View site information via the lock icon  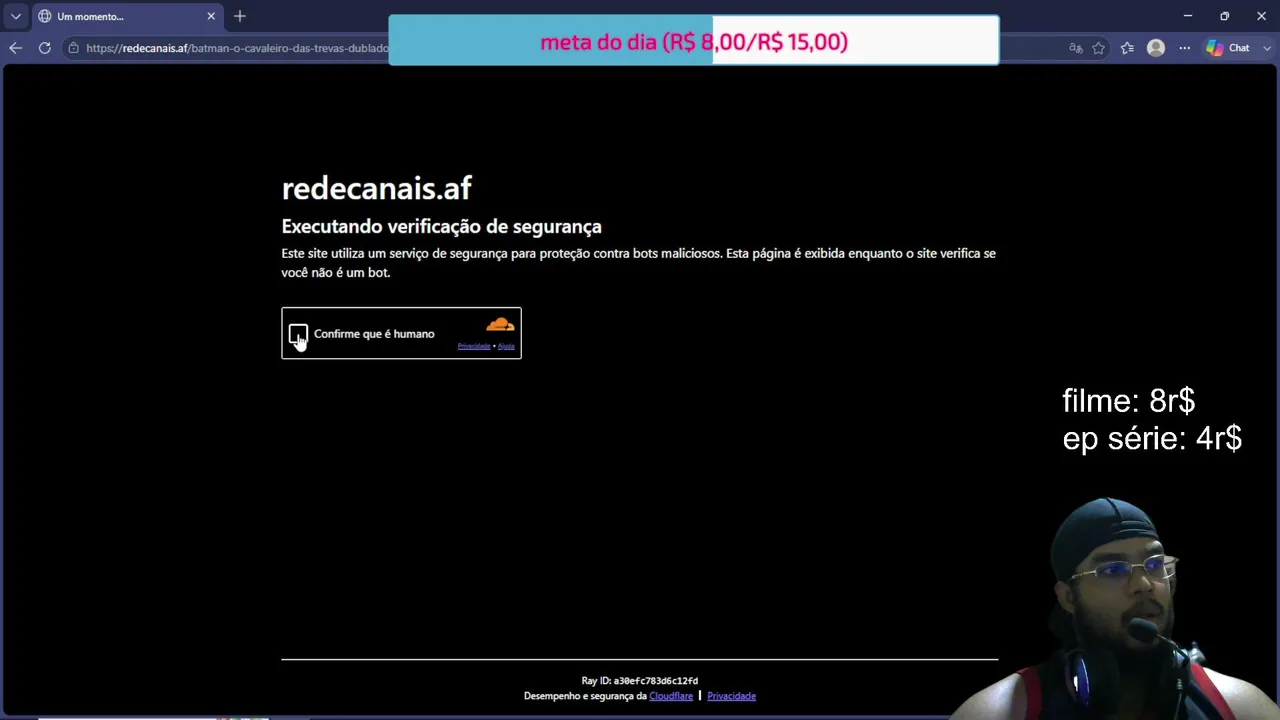(73, 48)
